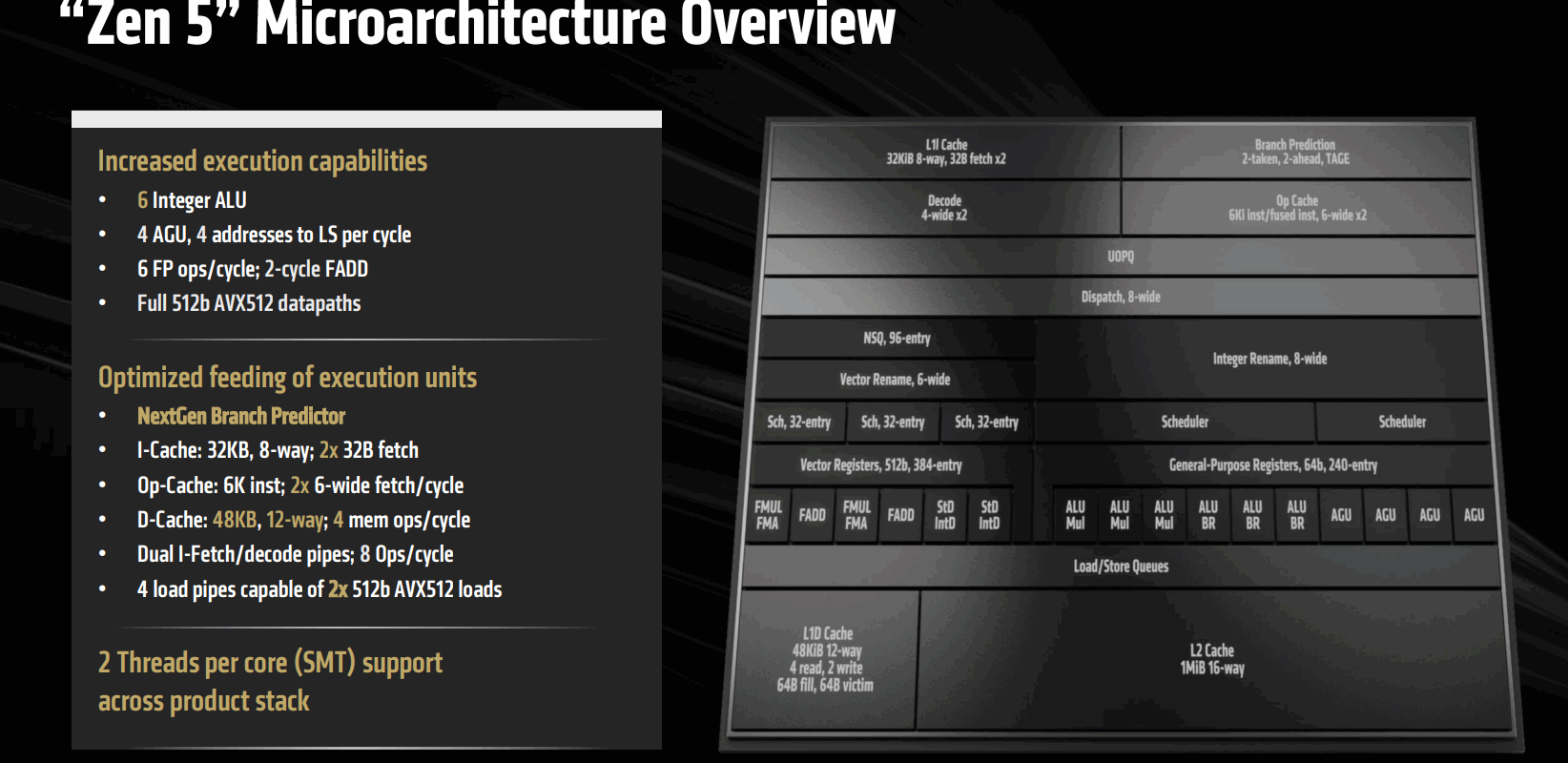Select the Branch Prediction block
The width and height of the screenshot is (1568, 763).
pos(1295,152)
